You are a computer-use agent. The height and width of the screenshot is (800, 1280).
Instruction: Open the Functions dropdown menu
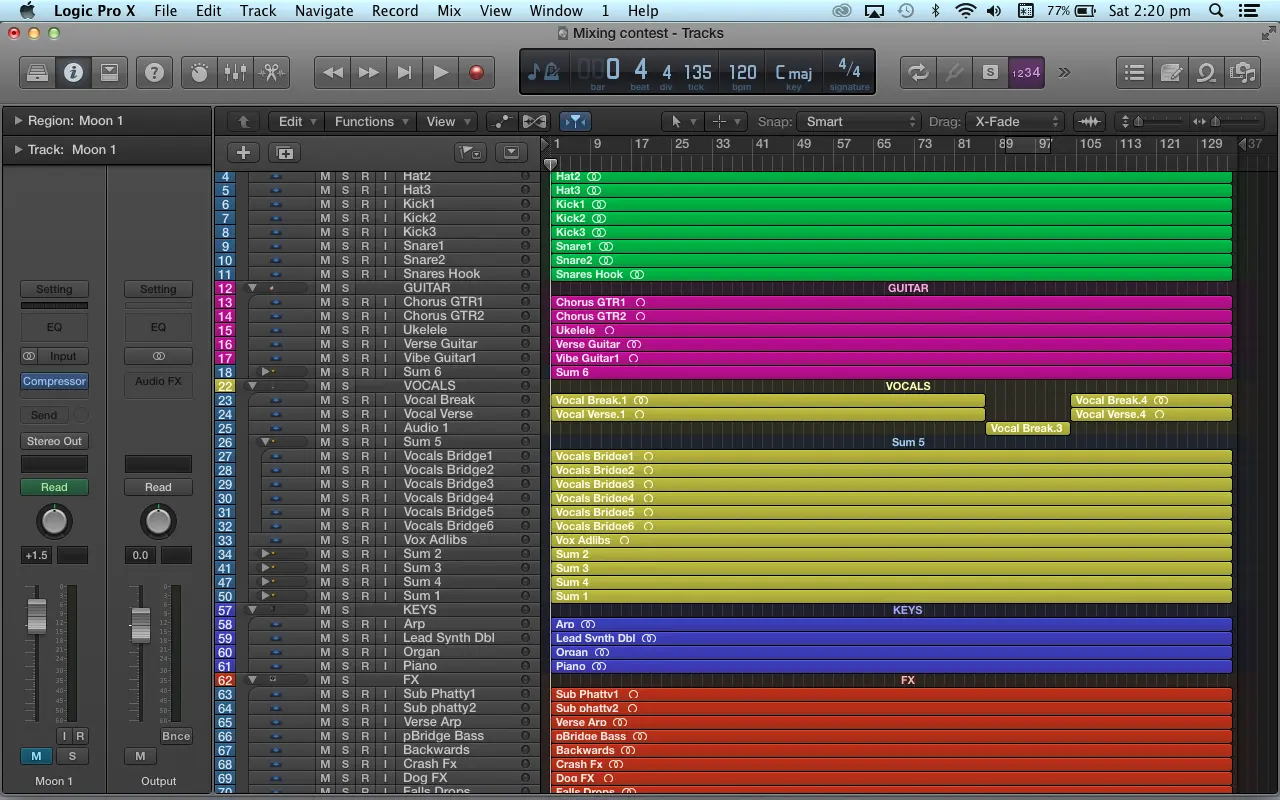(372, 121)
